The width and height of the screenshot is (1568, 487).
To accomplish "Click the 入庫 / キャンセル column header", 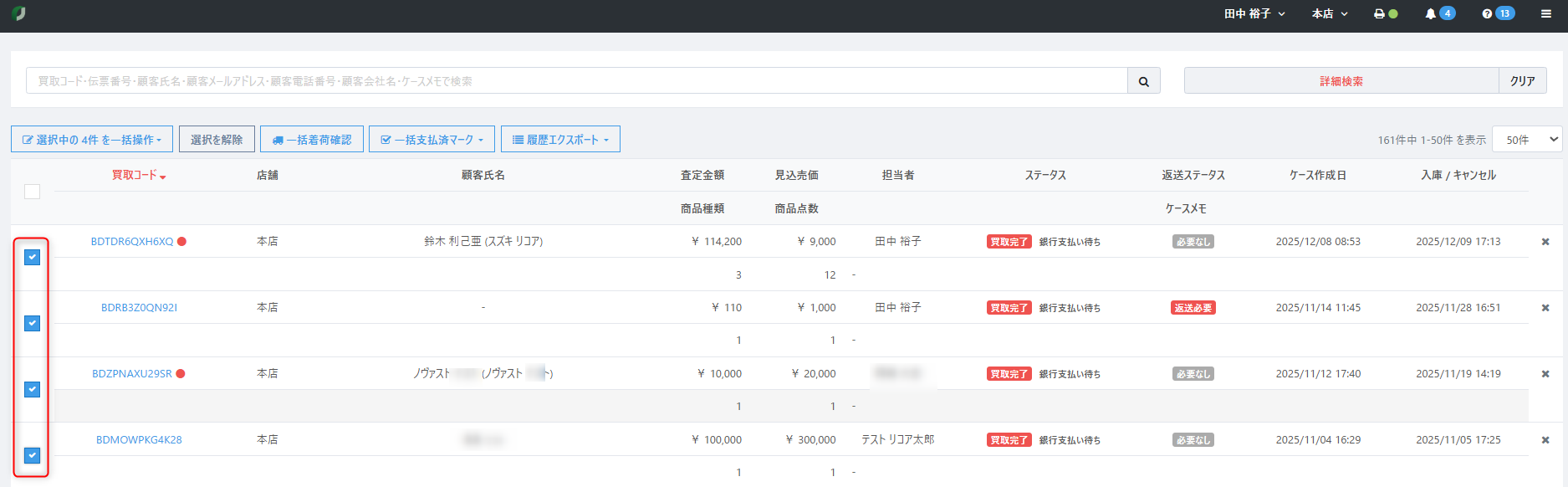I will pyautogui.click(x=1458, y=175).
